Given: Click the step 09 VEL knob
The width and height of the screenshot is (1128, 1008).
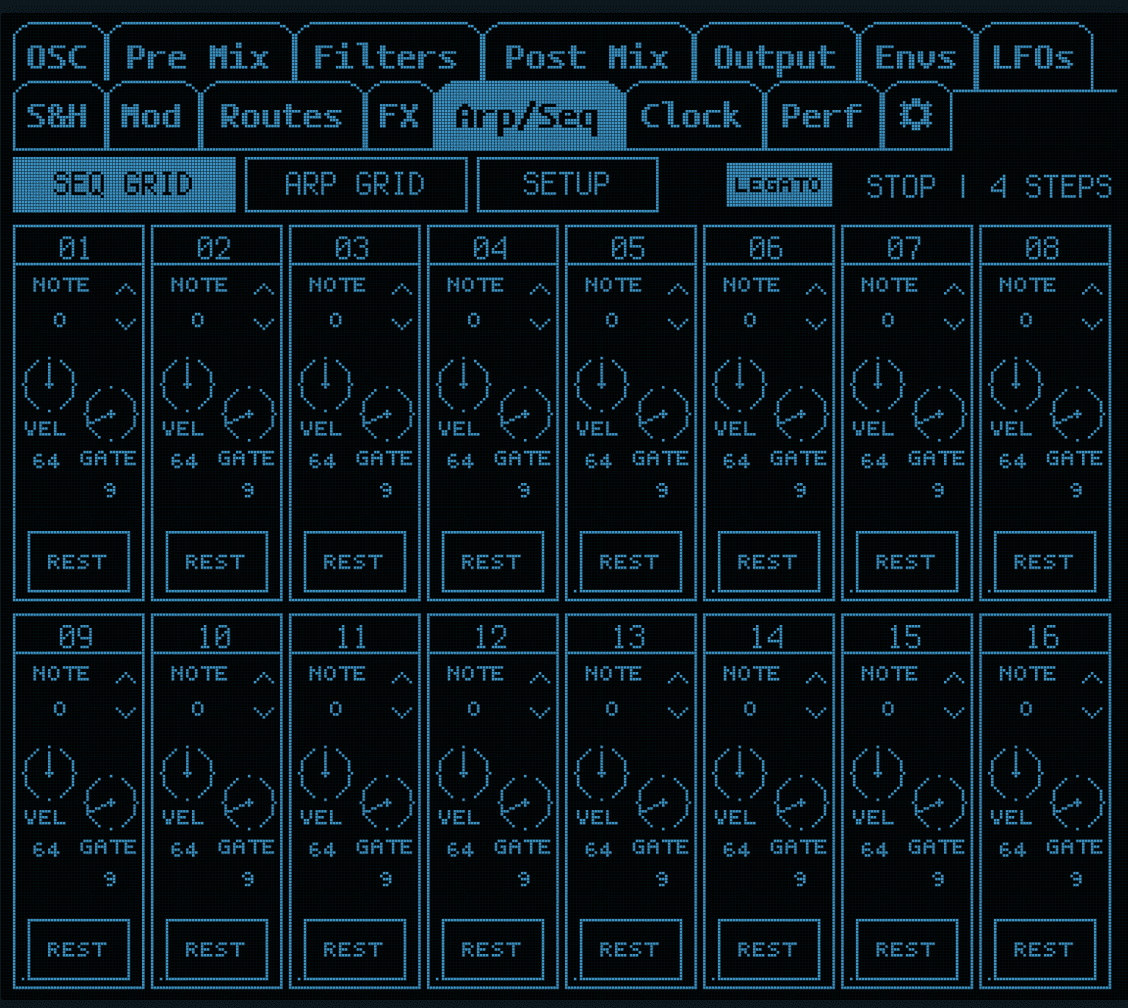Looking at the screenshot, I should point(49,773).
